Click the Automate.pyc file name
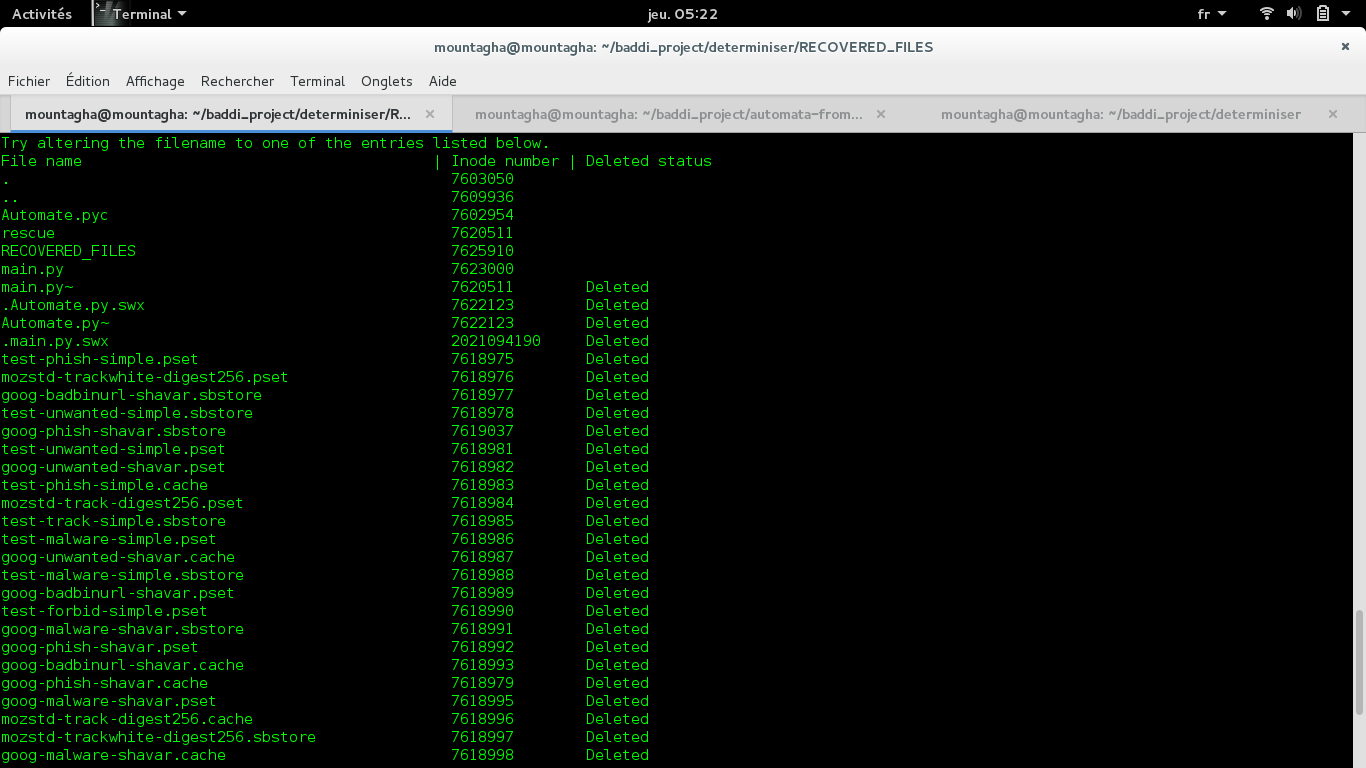The image size is (1366, 768). coord(55,215)
